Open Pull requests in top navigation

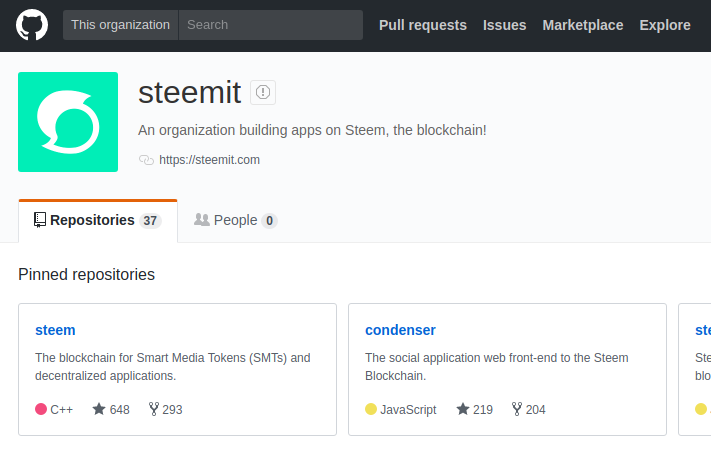point(423,25)
